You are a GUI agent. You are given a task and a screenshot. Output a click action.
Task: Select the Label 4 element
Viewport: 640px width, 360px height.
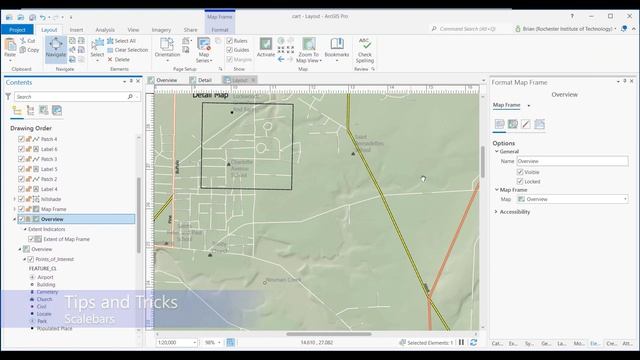tap(49, 189)
